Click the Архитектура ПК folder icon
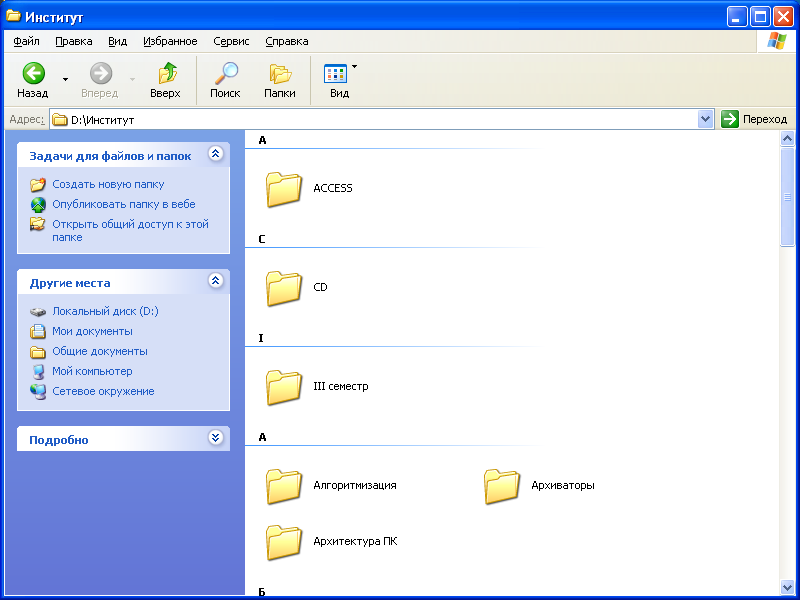800x600 pixels. click(284, 542)
